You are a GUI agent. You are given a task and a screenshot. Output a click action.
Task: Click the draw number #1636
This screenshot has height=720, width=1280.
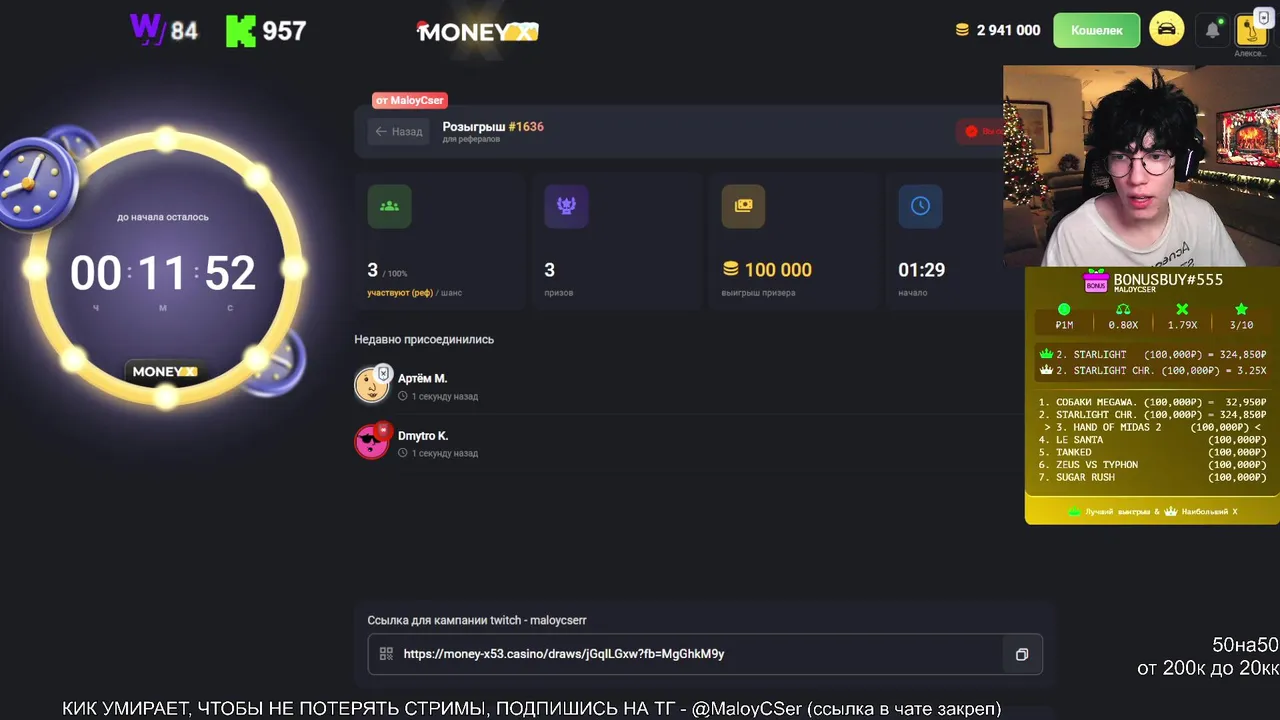click(x=526, y=127)
